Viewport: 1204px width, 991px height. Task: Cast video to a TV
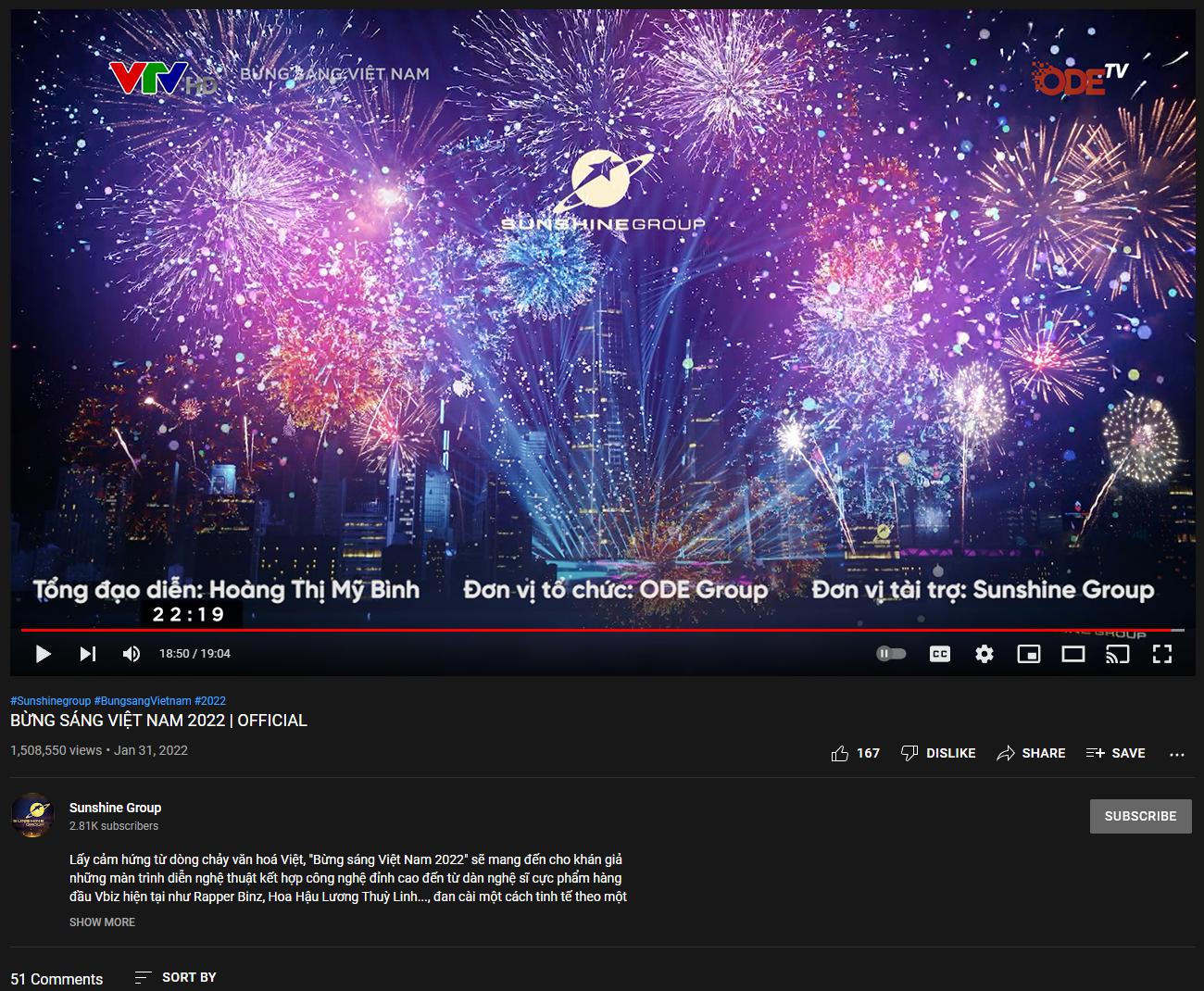tap(1118, 654)
